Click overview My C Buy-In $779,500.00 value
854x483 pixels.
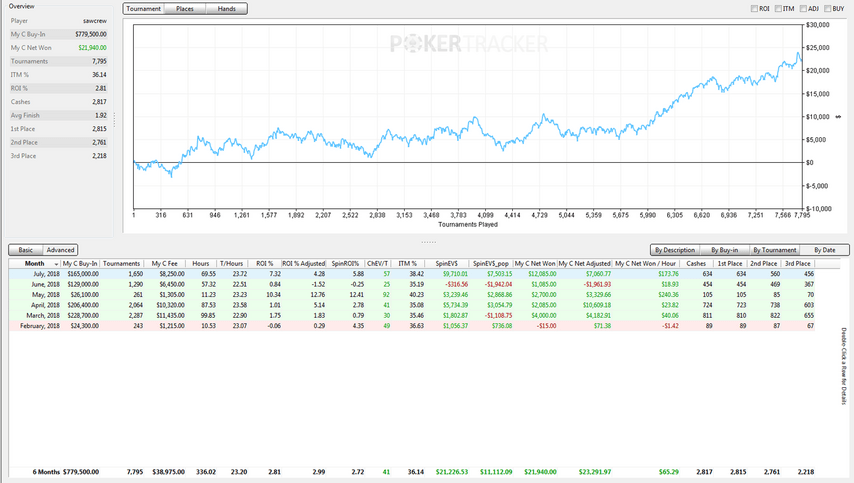(91, 34)
